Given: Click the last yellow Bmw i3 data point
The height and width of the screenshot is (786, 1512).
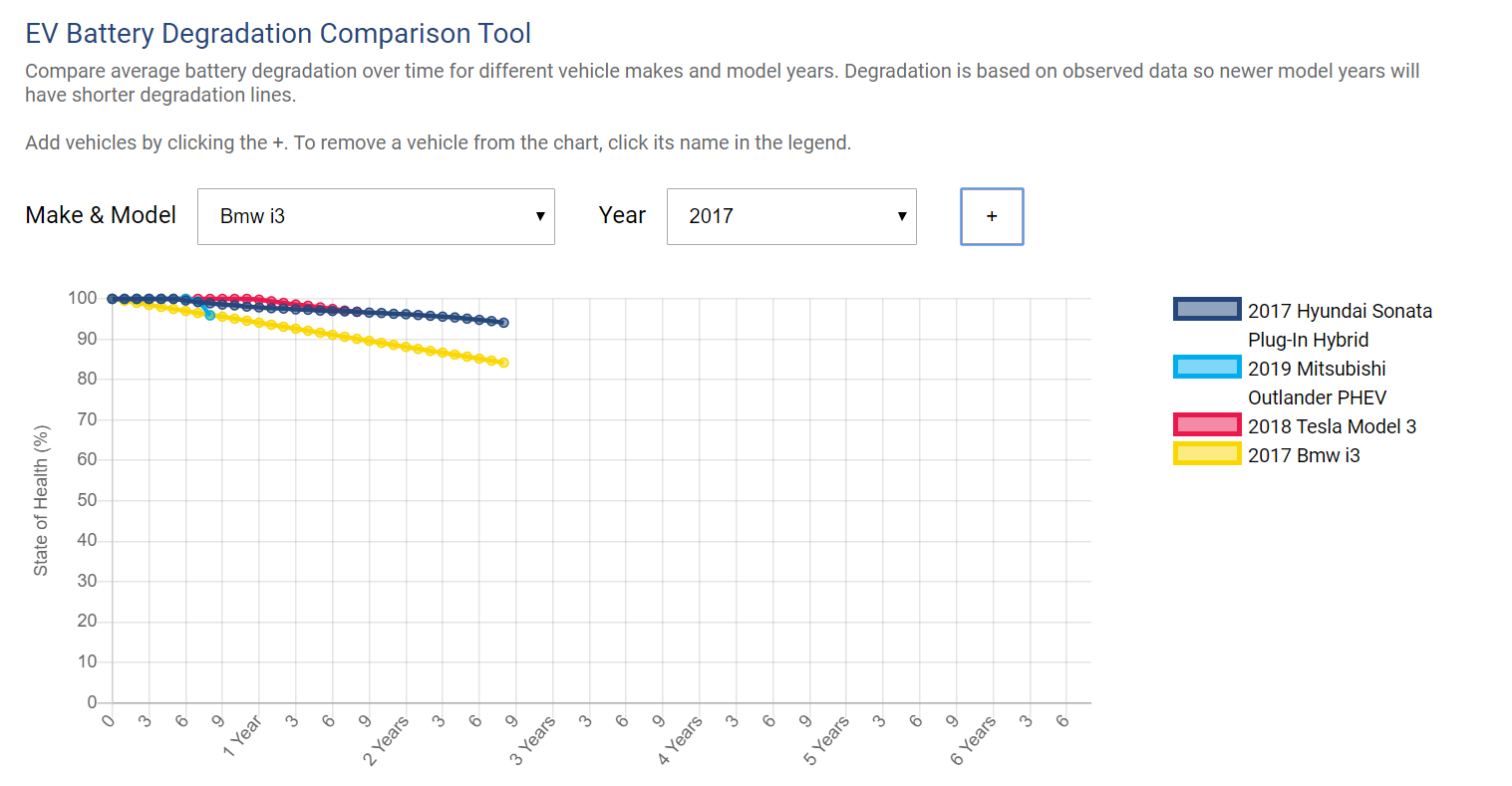Looking at the screenshot, I should [503, 363].
